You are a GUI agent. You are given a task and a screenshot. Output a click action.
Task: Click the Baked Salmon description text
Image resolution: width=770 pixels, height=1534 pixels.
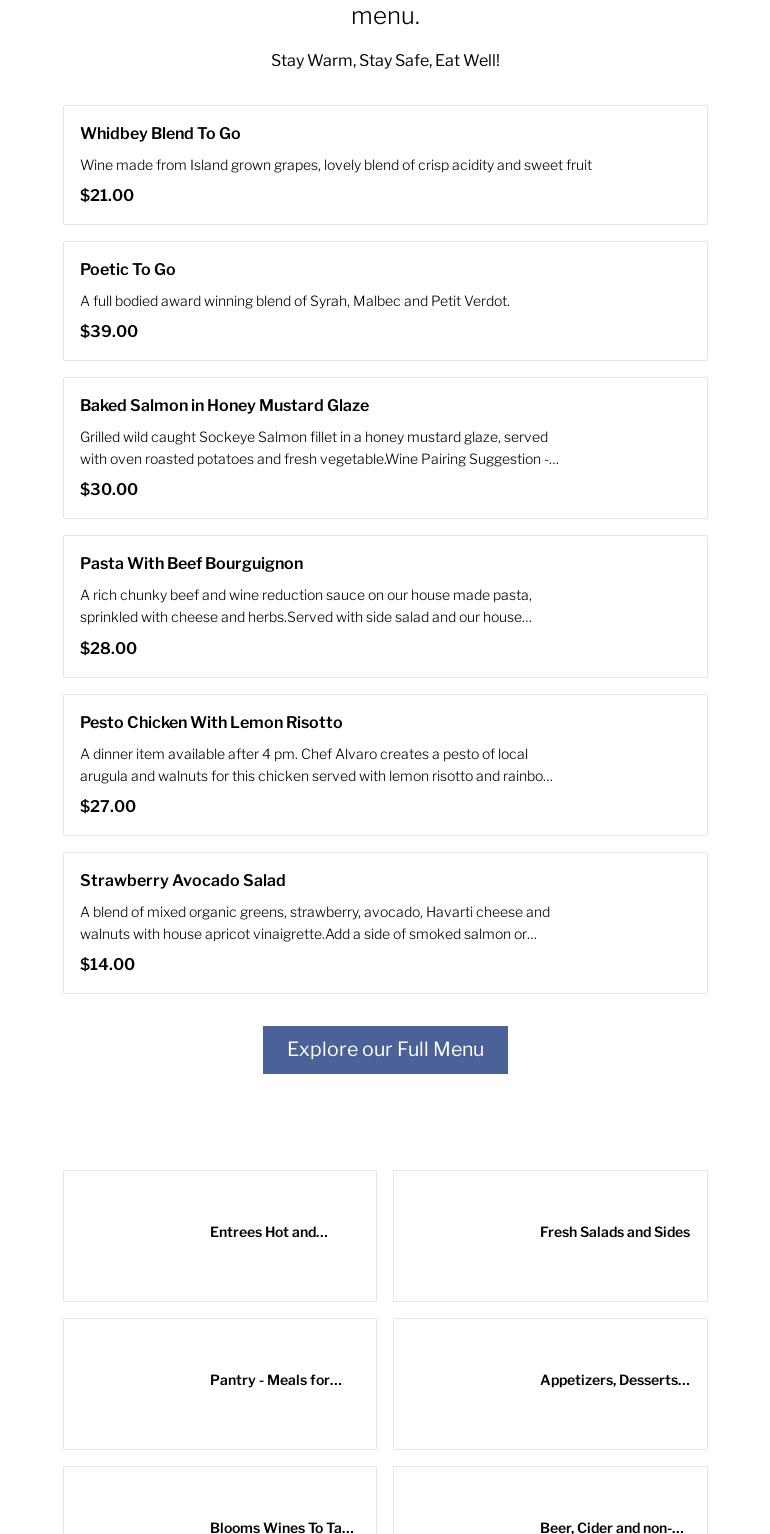319,448
